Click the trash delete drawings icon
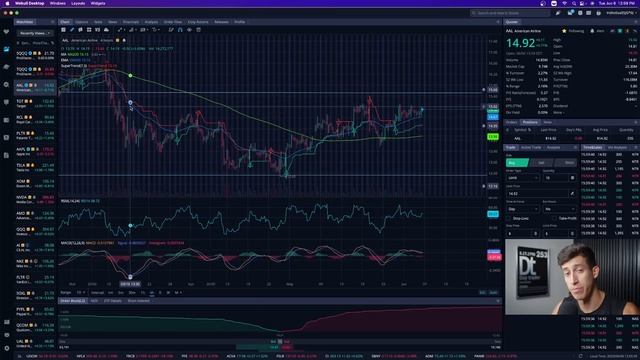 tap(199, 30)
